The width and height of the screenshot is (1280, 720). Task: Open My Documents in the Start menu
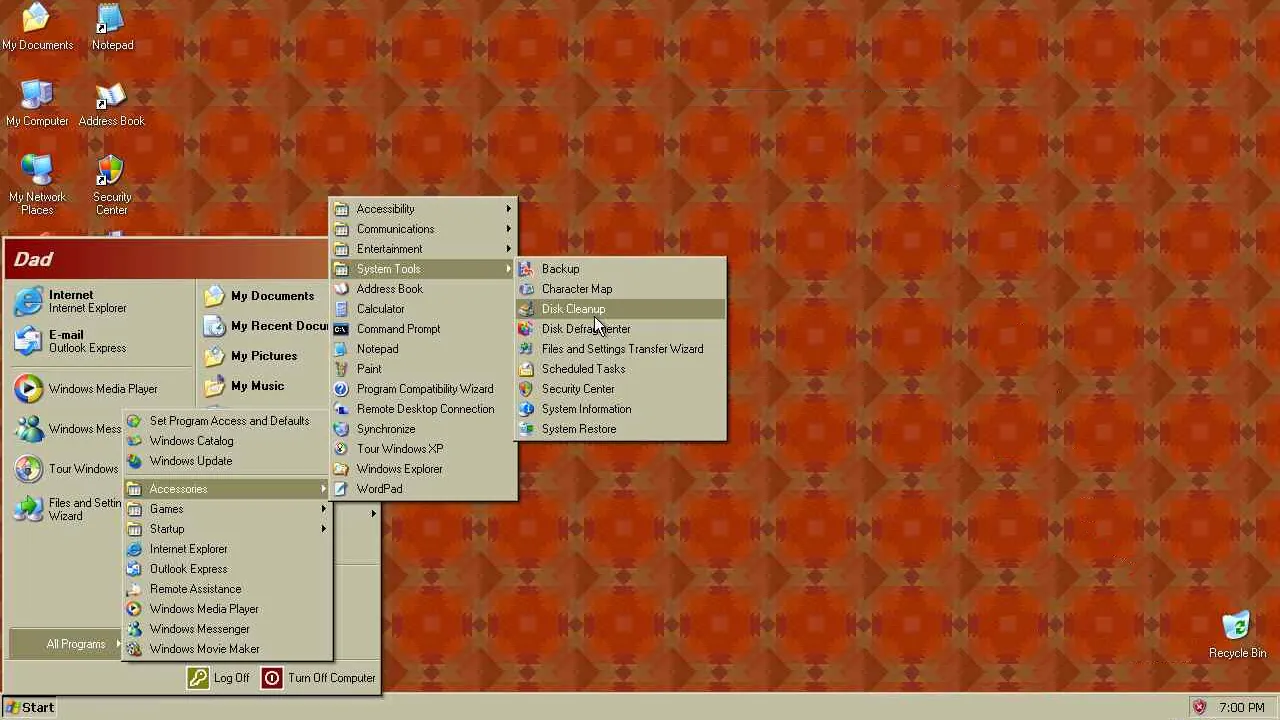pyautogui.click(x=262, y=296)
